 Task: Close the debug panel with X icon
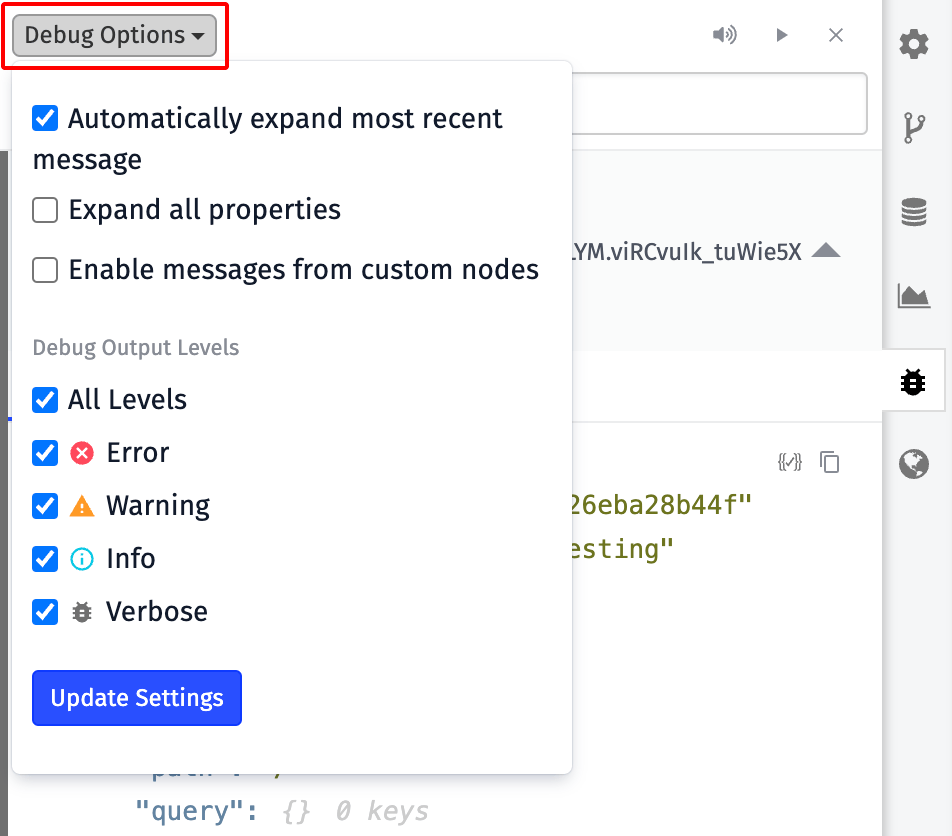tap(836, 35)
